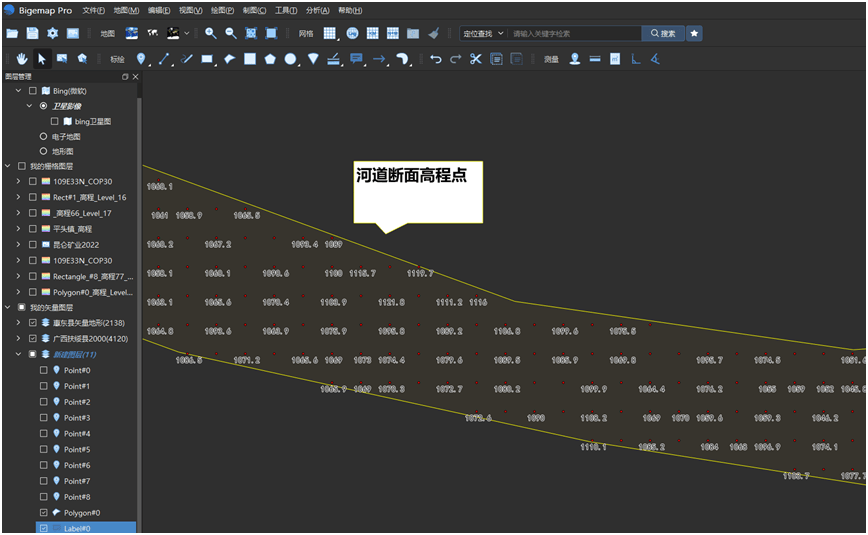Click the broom clear icon
Image resolution: width=868 pixels, height=535 pixels.
[x=434, y=33]
